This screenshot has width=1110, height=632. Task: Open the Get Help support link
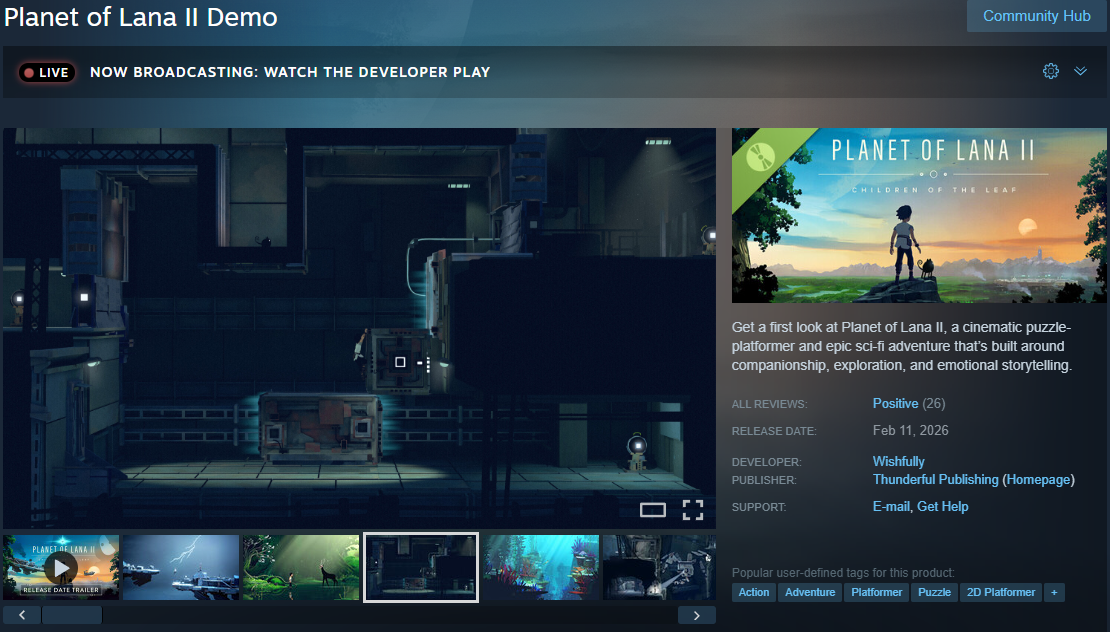[x=942, y=507]
